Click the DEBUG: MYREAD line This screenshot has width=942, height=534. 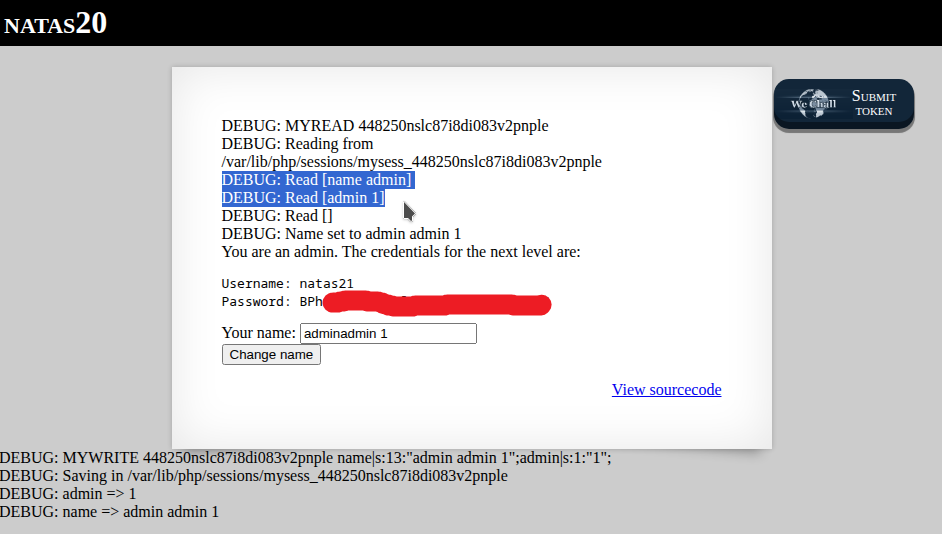pos(384,126)
